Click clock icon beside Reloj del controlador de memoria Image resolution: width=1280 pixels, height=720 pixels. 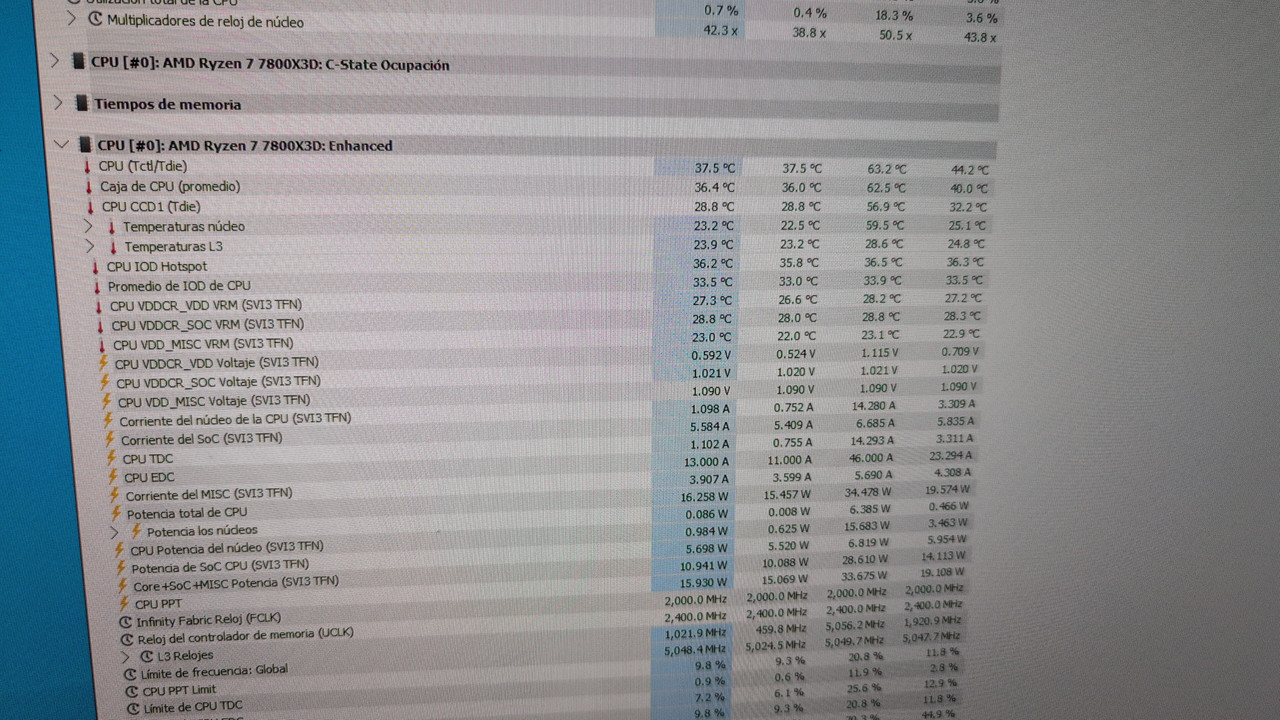[127, 639]
